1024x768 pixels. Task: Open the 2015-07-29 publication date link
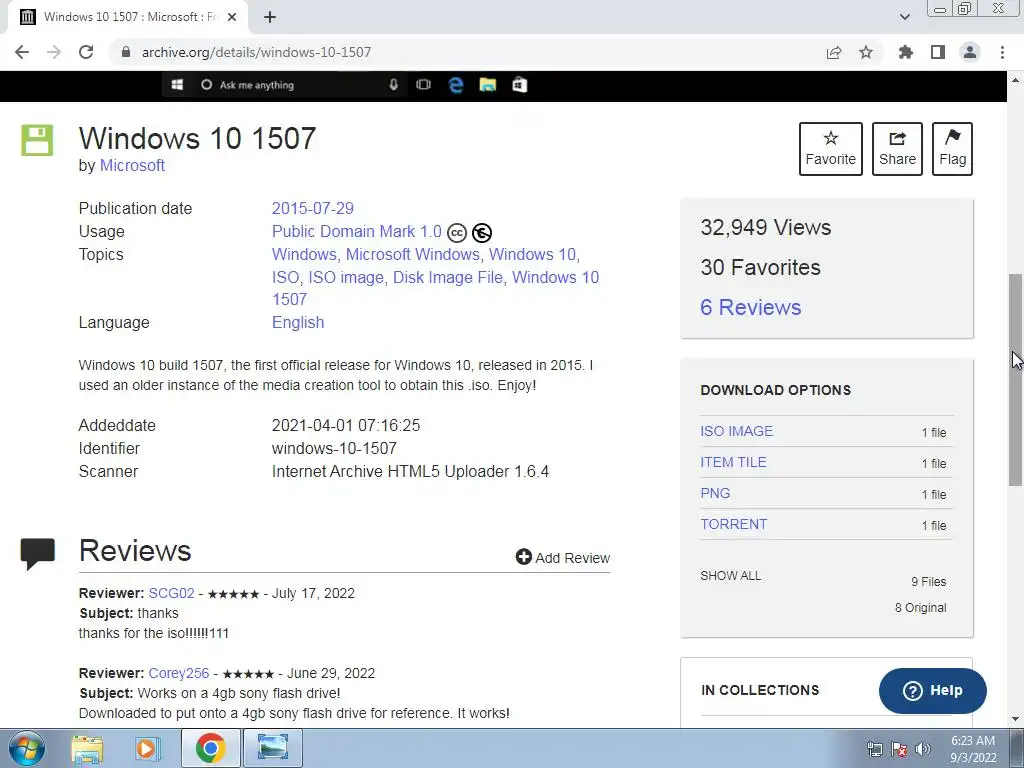pyautogui.click(x=313, y=208)
